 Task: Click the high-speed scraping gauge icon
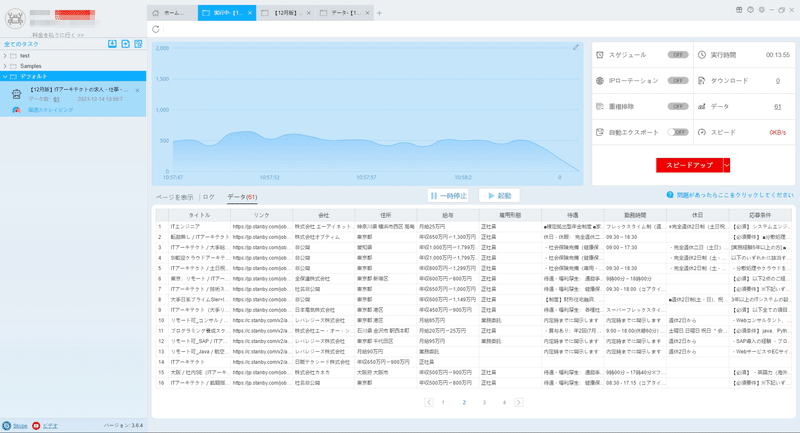(16, 110)
